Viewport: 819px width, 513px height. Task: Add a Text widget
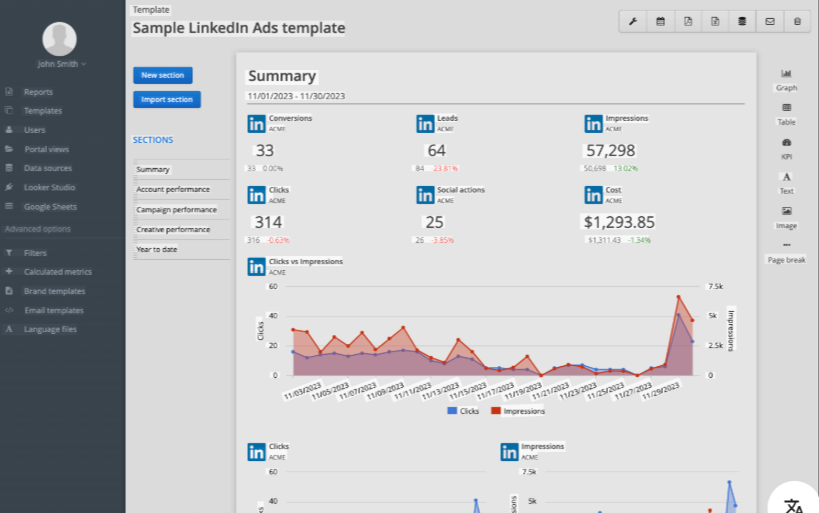coord(786,183)
